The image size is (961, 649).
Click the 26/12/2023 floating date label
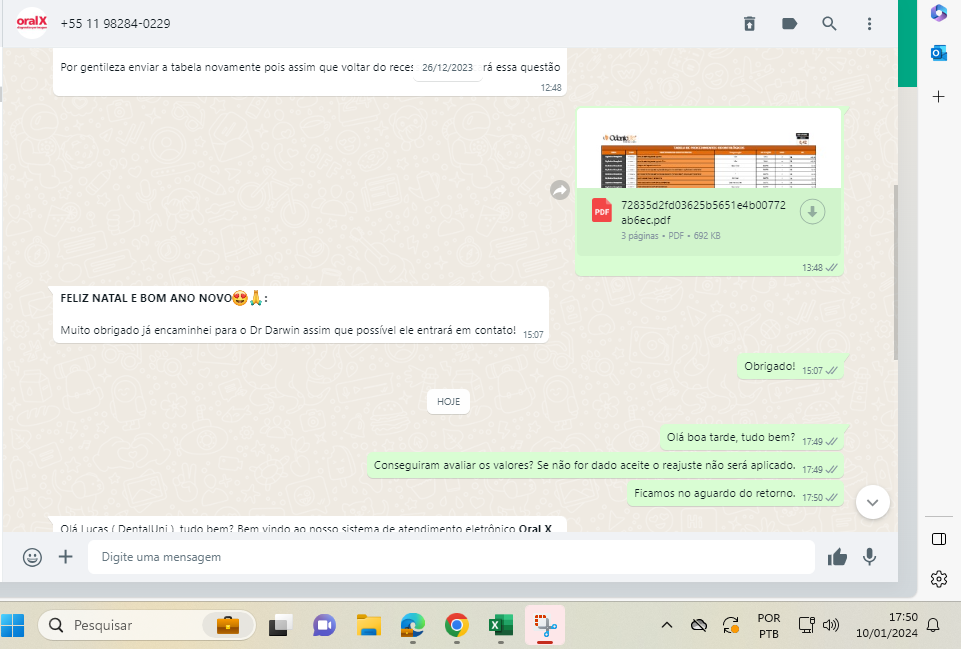[x=447, y=67]
